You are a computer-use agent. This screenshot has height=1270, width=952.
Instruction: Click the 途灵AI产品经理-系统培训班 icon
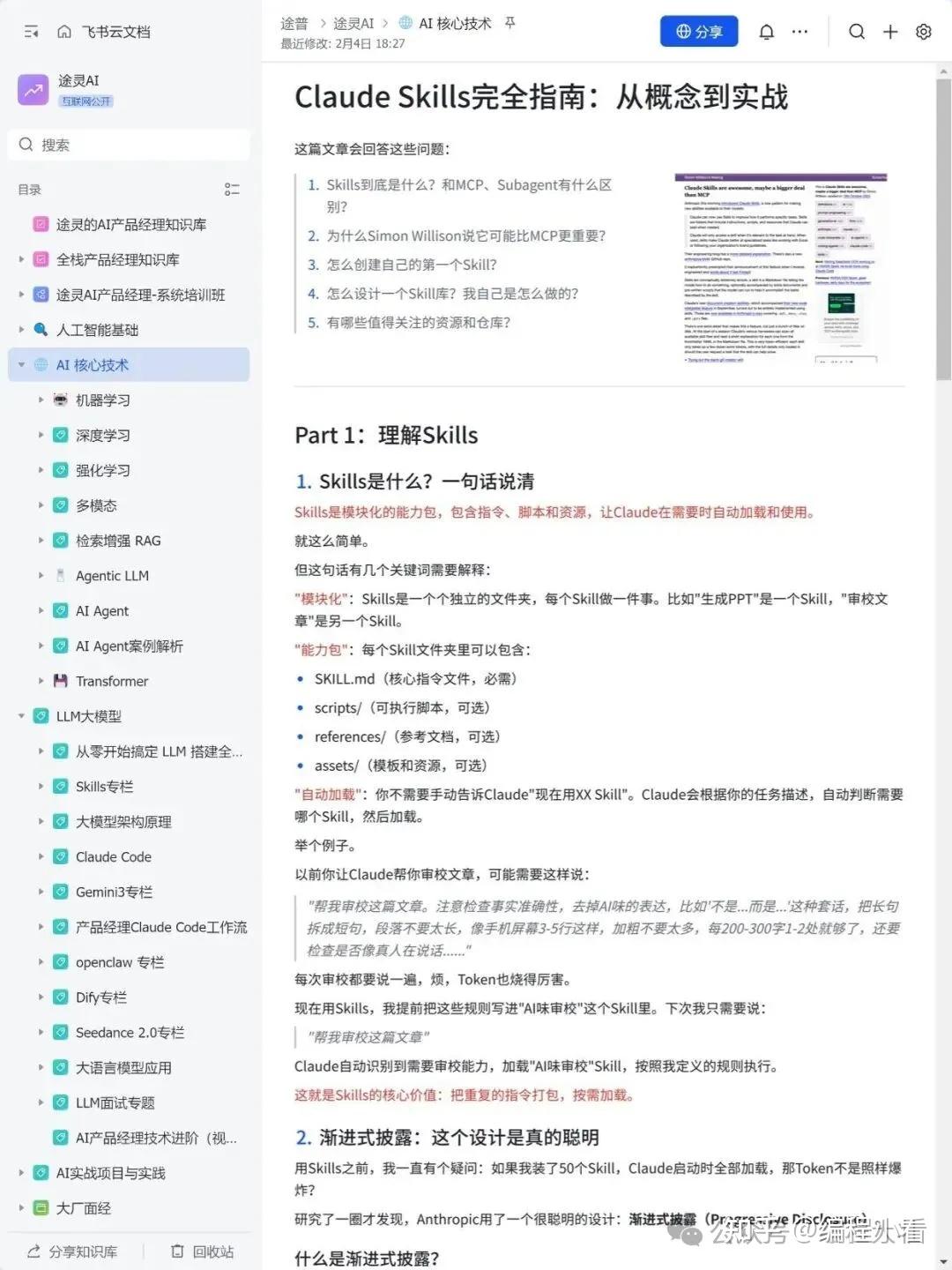click(41, 295)
